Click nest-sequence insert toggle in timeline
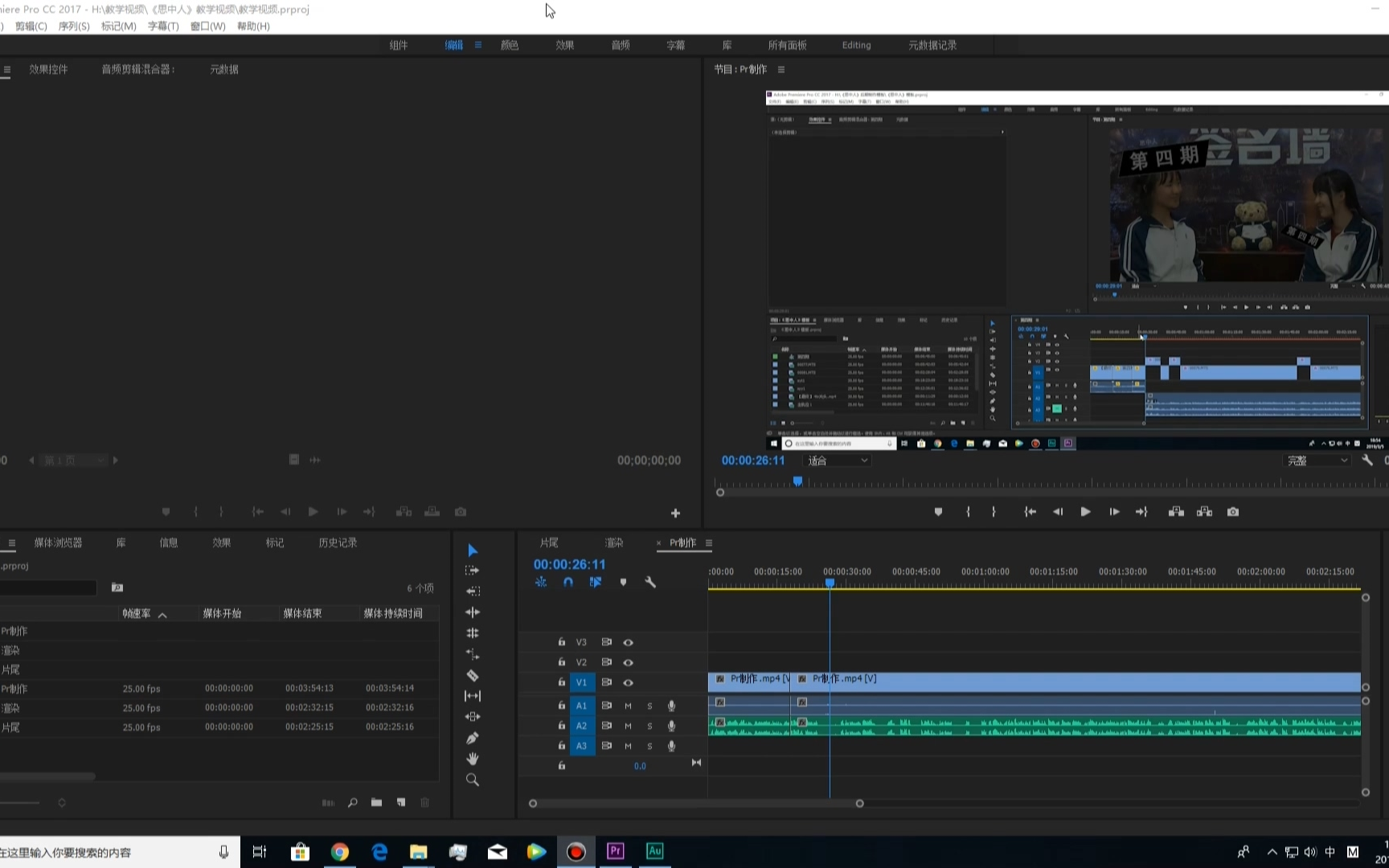 tap(541, 582)
